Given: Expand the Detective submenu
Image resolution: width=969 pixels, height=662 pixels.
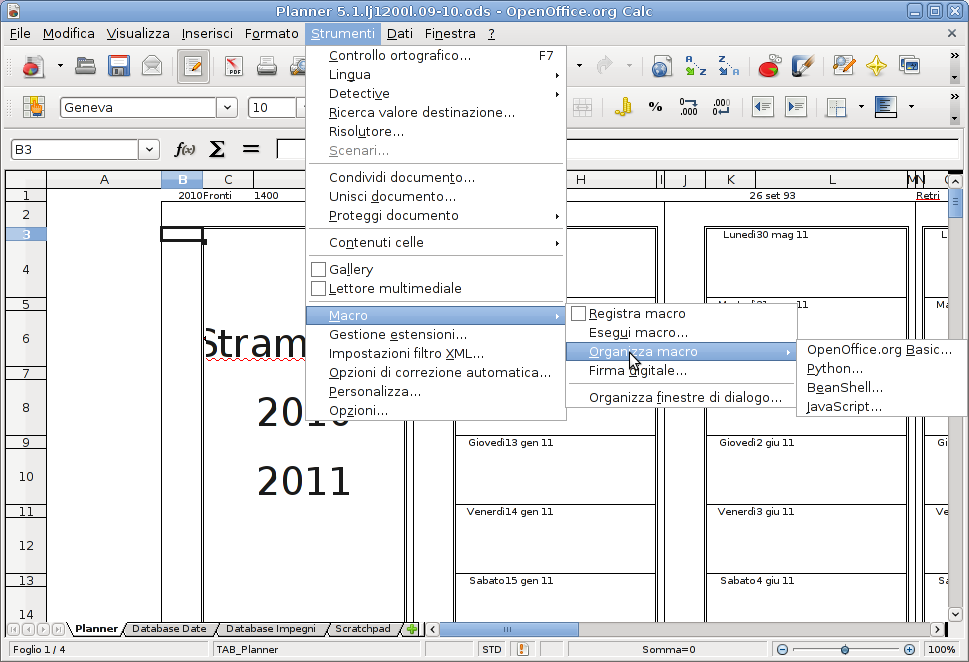Looking at the screenshot, I should tap(436, 94).
